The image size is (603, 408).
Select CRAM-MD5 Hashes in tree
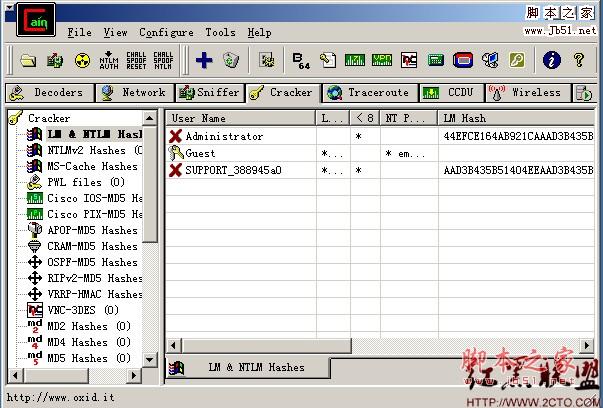click(92, 246)
